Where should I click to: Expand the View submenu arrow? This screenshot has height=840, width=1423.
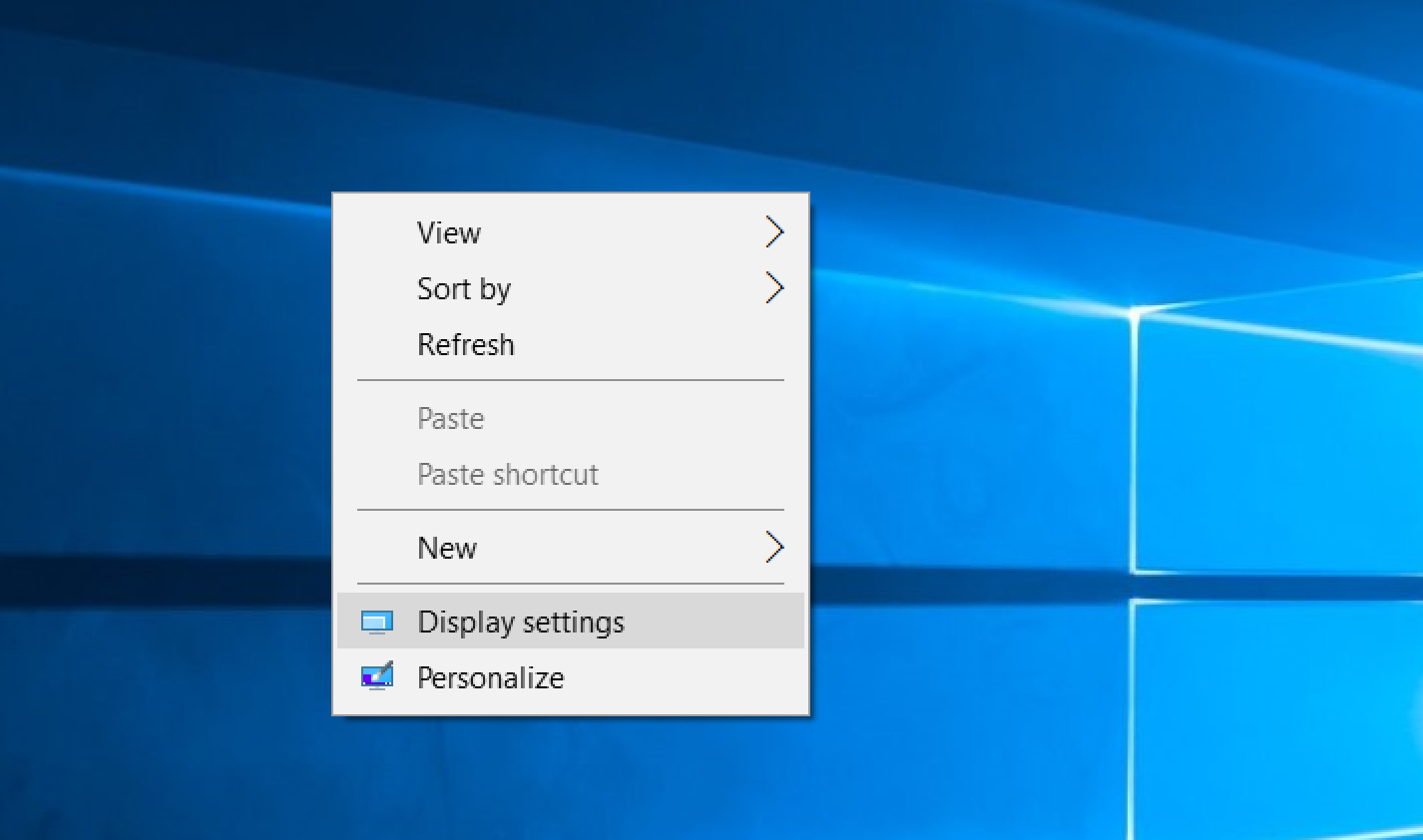tap(773, 232)
